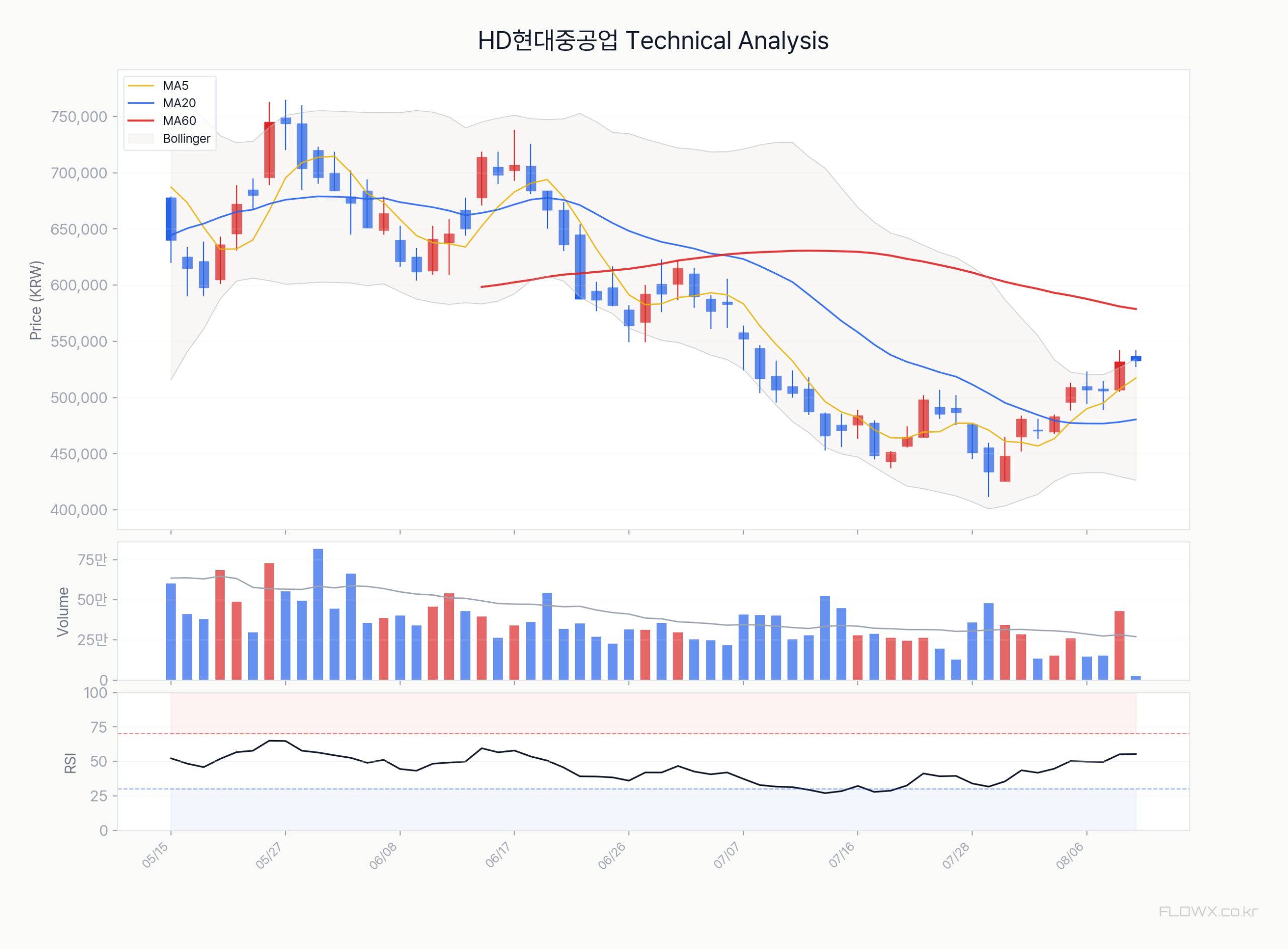Click the Bollinger shaded patch in legend

coord(141,139)
